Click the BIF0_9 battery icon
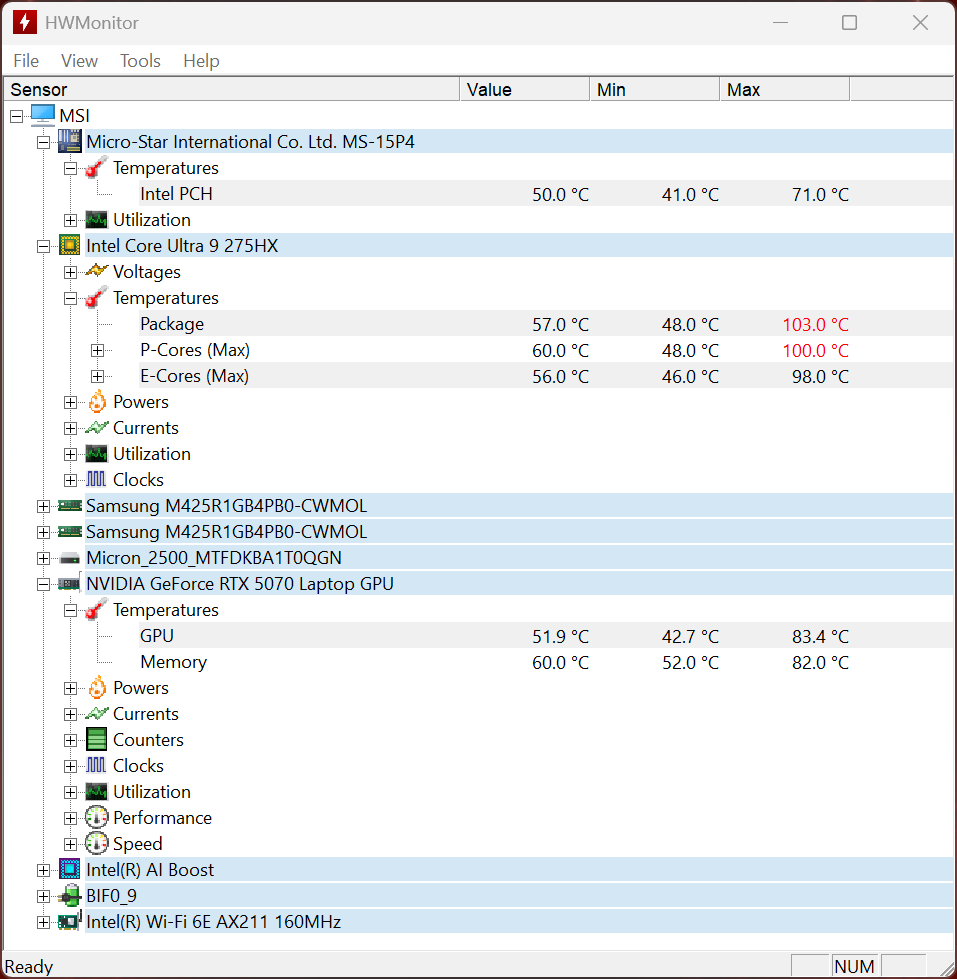 click(69, 895)
